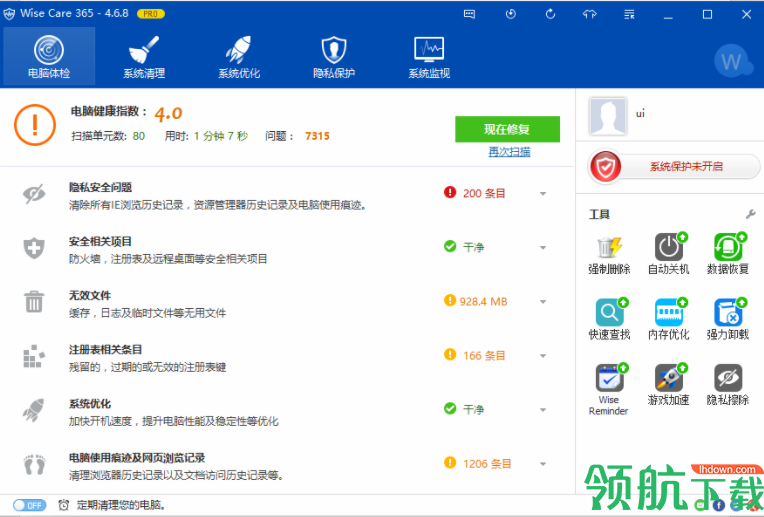
Task: Open the 游戏加速 tool
Action: point(668,385)
